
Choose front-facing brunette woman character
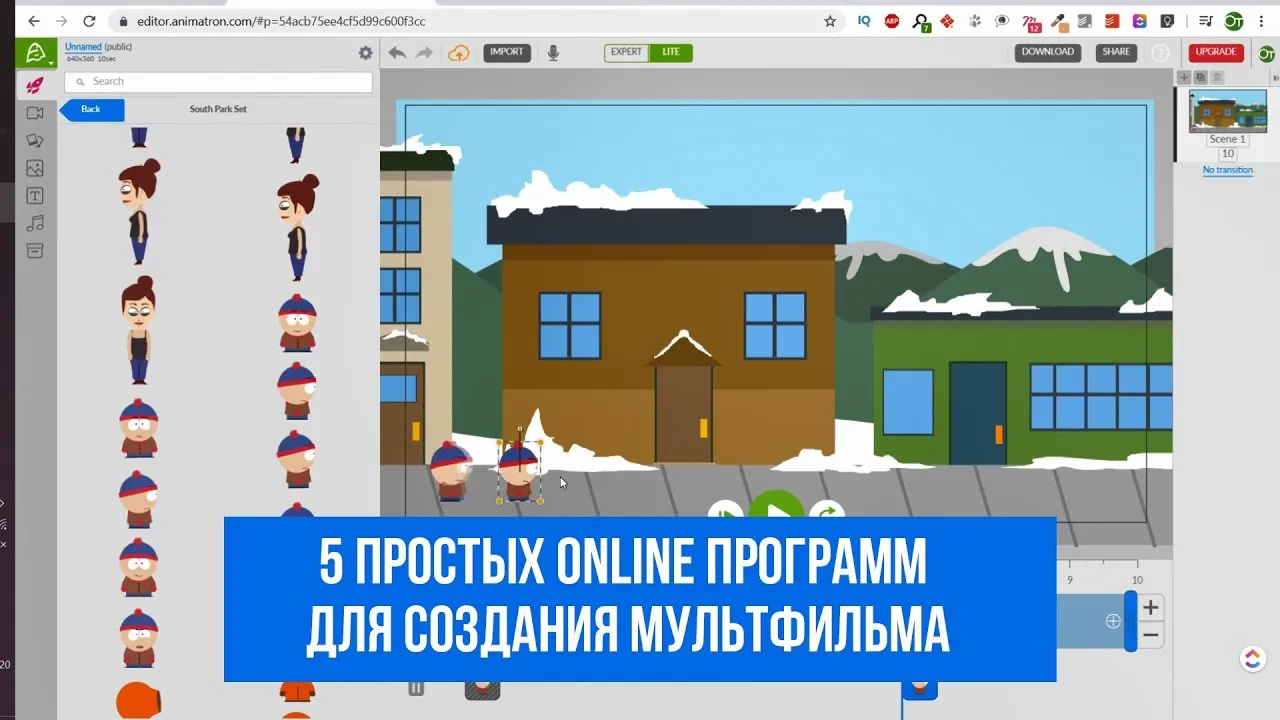[x=138, y=330]
